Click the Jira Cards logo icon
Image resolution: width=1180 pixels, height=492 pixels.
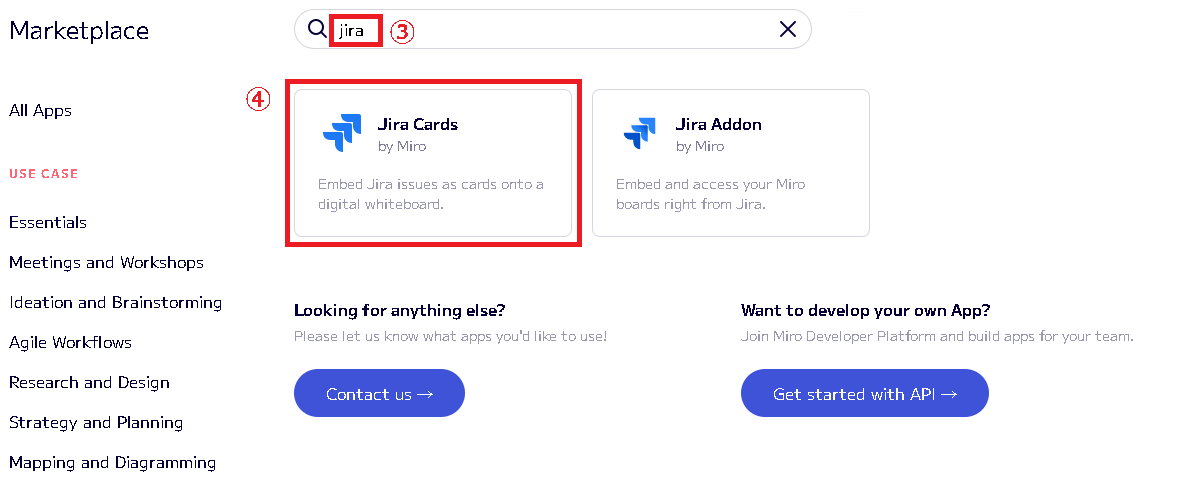click(x=342, y=134)
